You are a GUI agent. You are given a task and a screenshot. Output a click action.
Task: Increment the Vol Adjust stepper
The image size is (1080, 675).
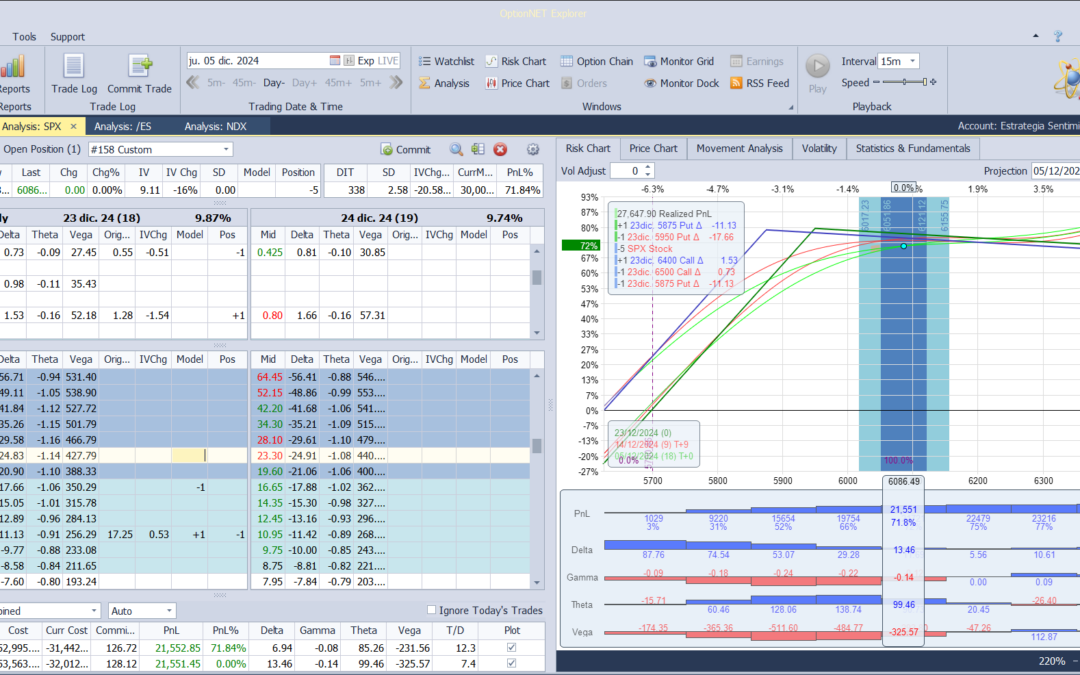pyautogui.click(x=648, y=167)
